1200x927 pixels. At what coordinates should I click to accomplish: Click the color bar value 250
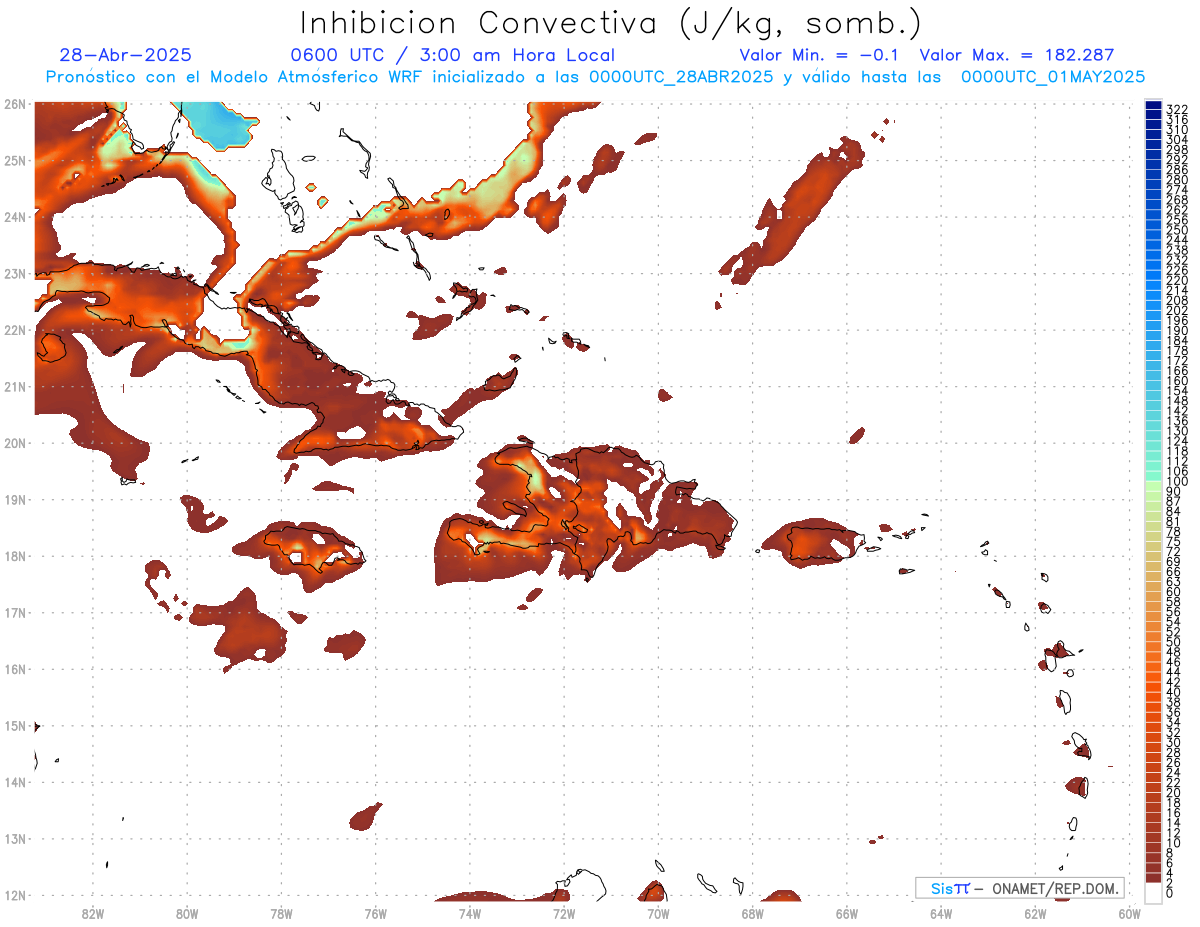pos(1177,229)
